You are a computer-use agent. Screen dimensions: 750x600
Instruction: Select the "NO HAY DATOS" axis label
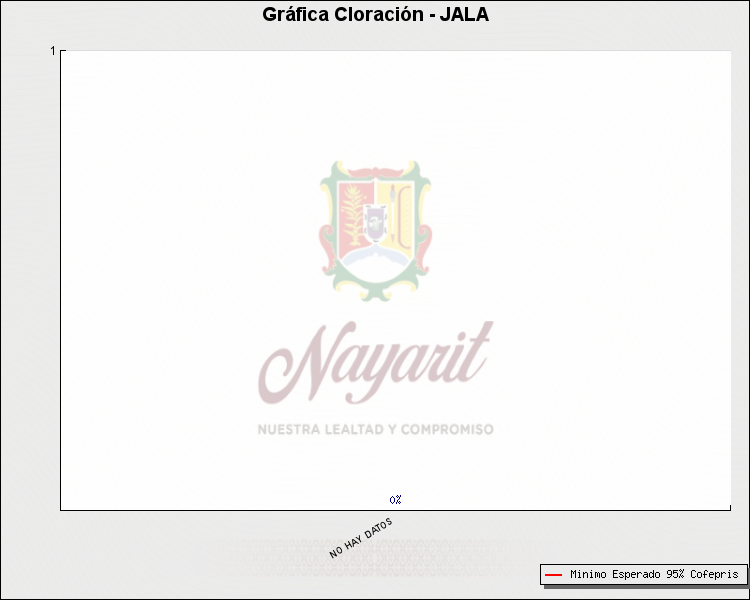(x=361, y=538)
